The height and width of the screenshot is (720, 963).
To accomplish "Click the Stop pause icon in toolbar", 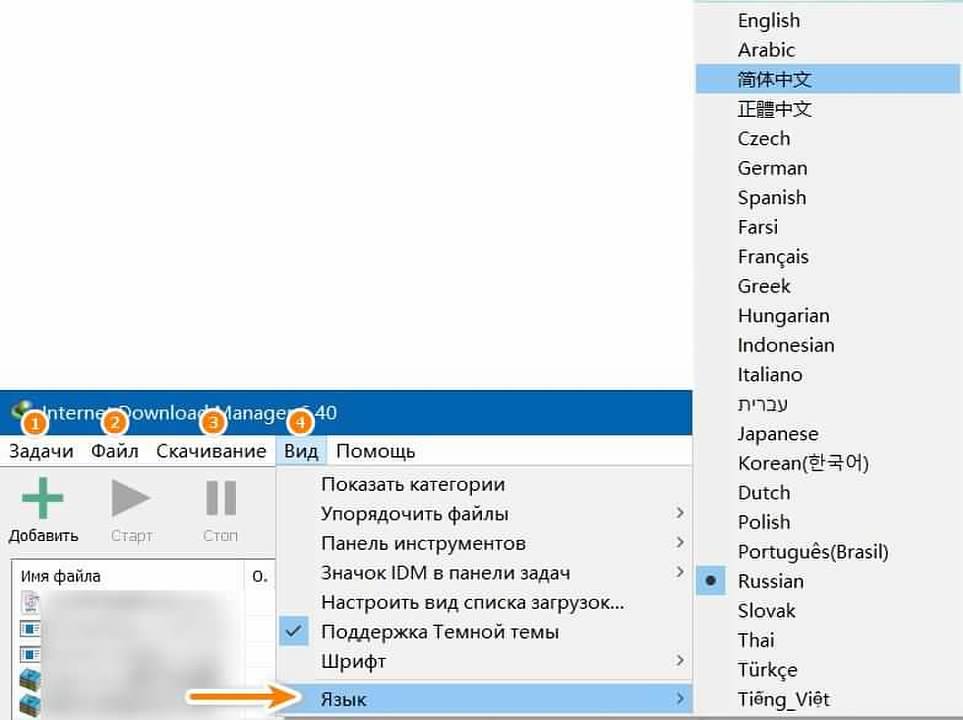I will [221, 498].
